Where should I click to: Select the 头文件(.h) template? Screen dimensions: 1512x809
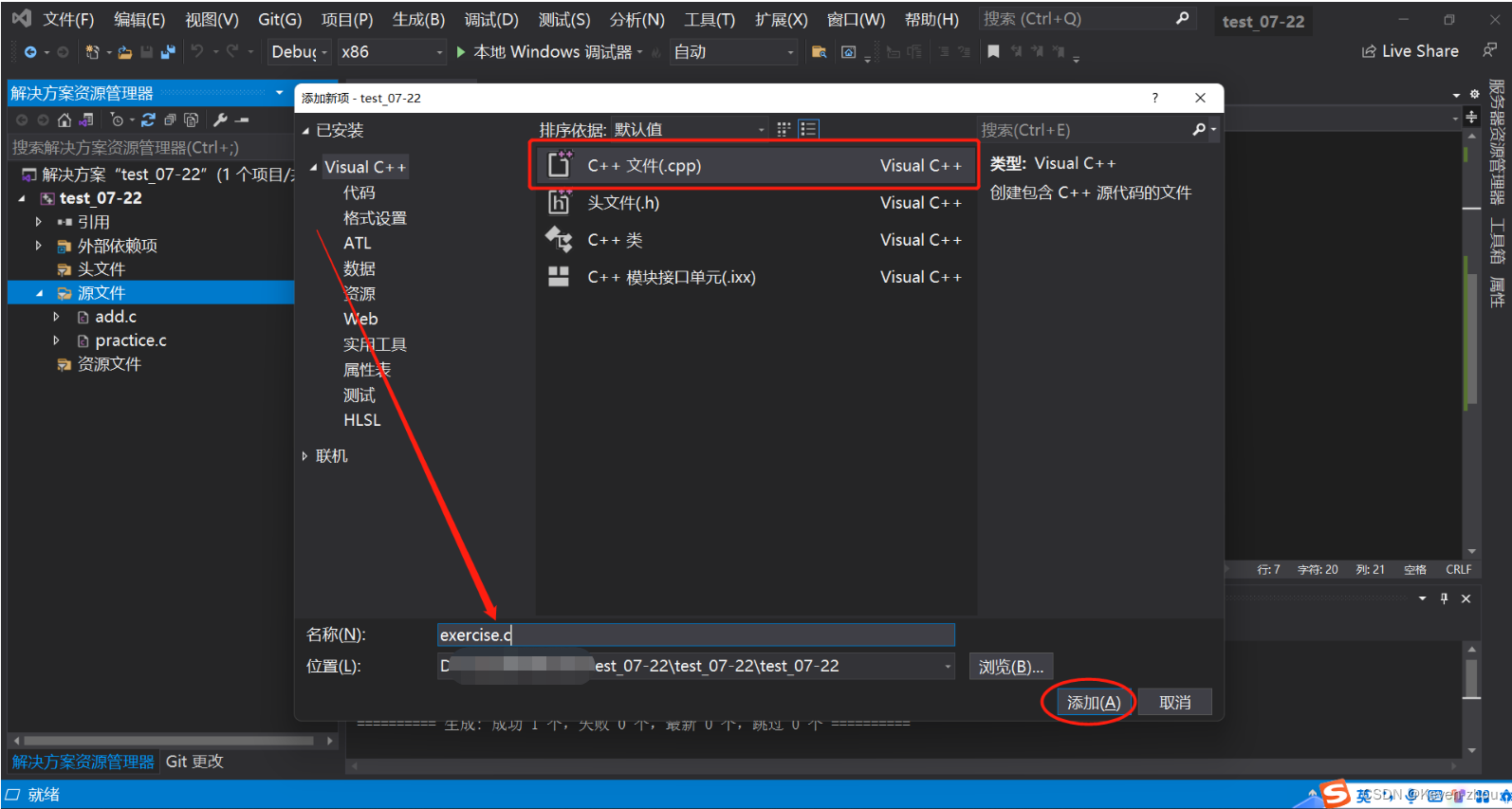756,203
